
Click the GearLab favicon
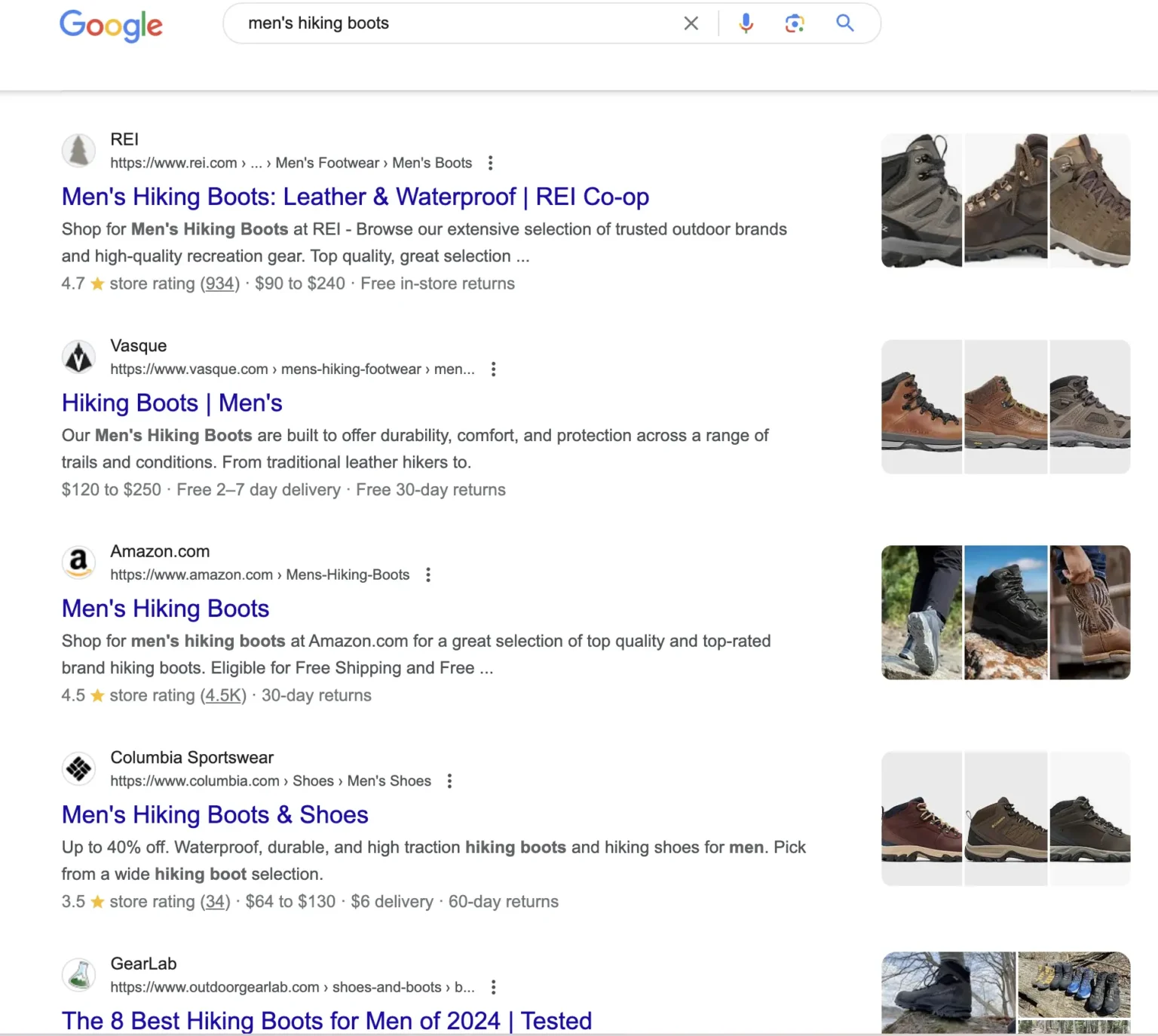pyautogui.click(x=78, y=974)
